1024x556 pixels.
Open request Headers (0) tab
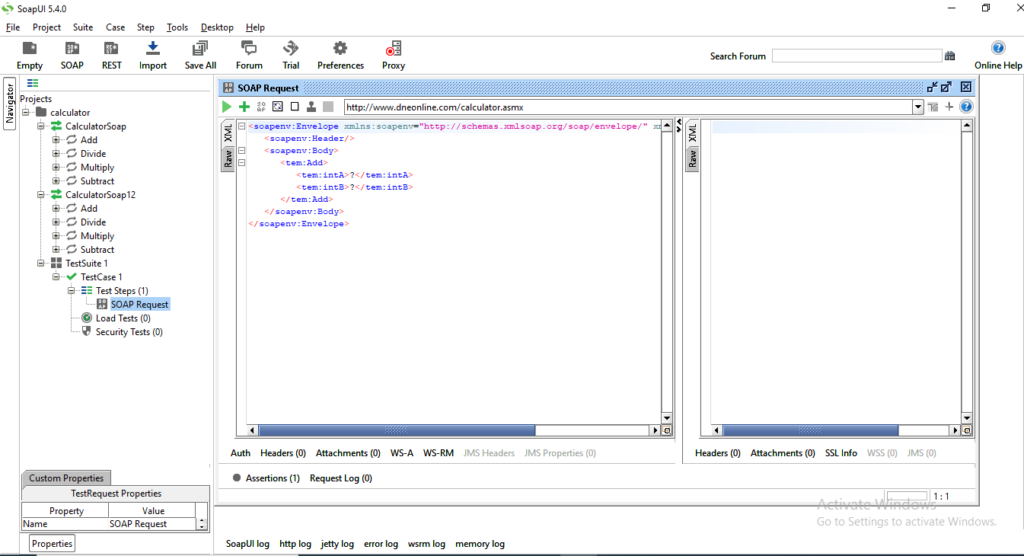(283, 453)
